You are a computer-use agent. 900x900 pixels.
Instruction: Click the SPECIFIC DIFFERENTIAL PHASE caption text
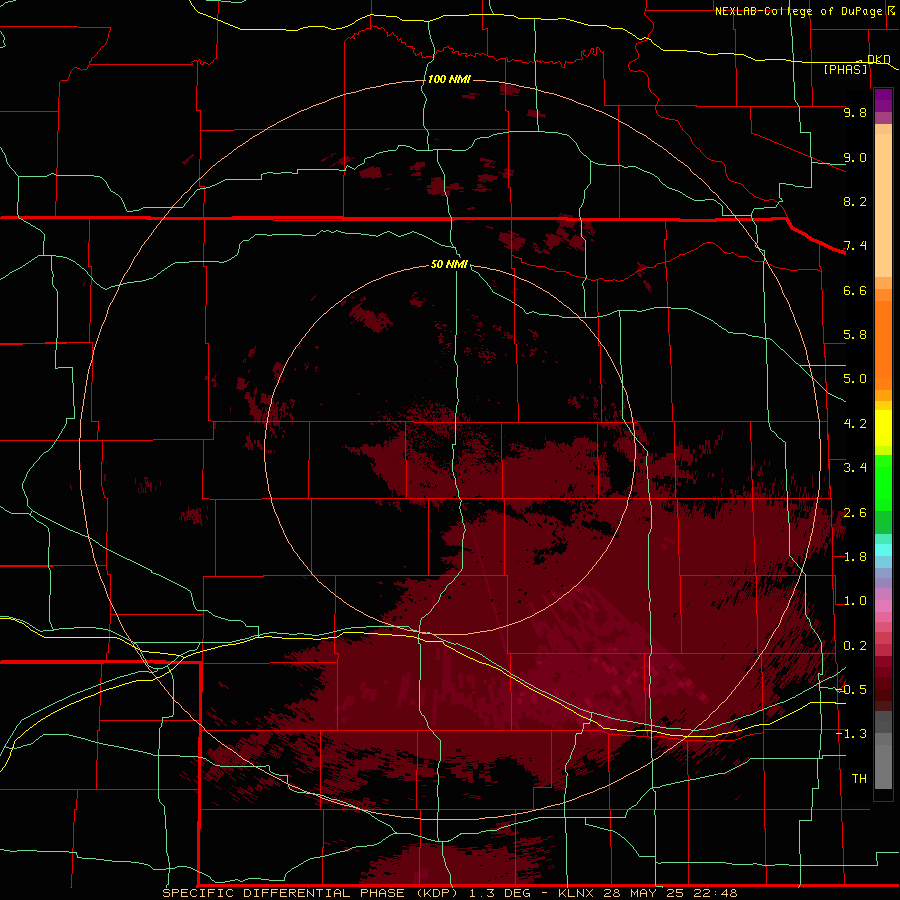pyautogui.click(x=285, y=893)
